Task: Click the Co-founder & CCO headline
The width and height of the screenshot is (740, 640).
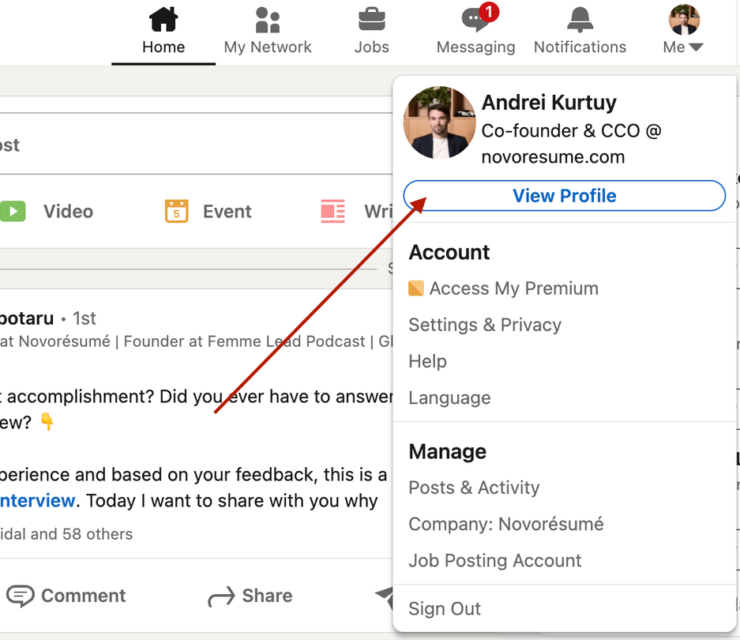Action: (x=572, y=143)
